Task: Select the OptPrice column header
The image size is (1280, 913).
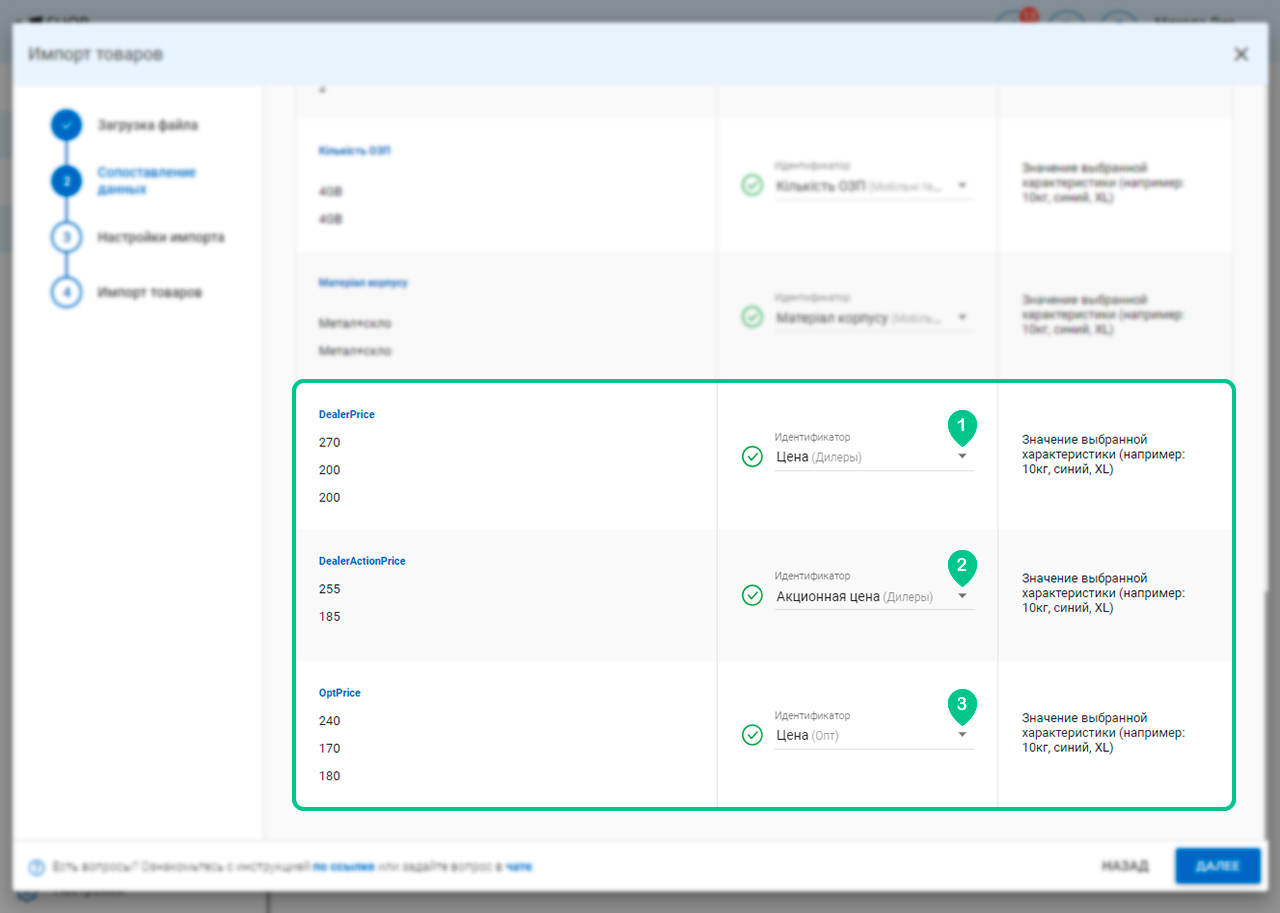Action: click(x=340, y=693)
